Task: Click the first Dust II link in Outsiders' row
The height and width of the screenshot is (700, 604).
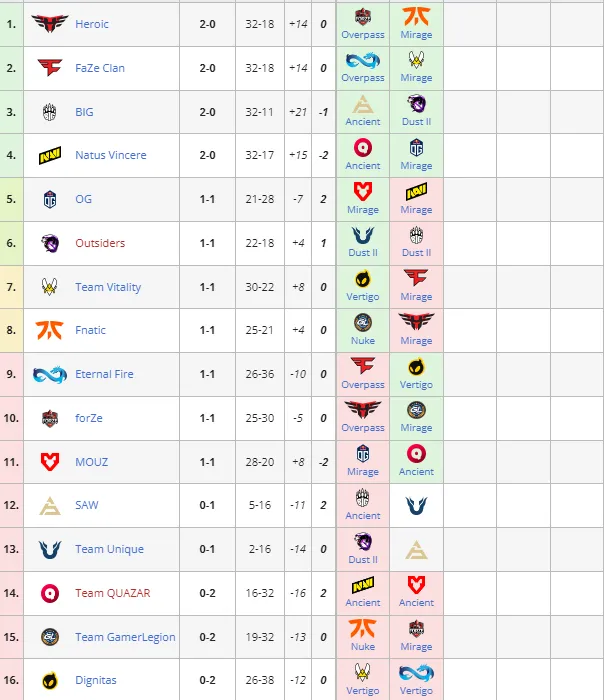Action: tap(362, 253)
